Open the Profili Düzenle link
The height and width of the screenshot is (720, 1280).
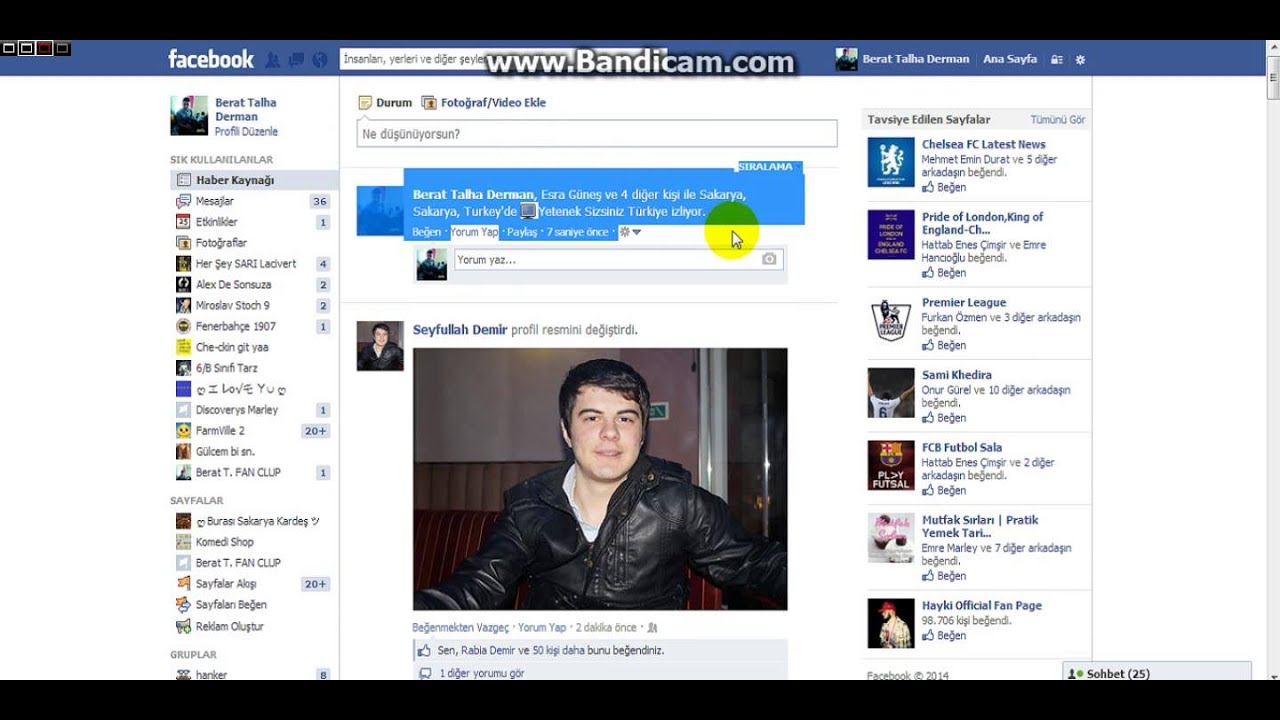[x=246, y=132]
